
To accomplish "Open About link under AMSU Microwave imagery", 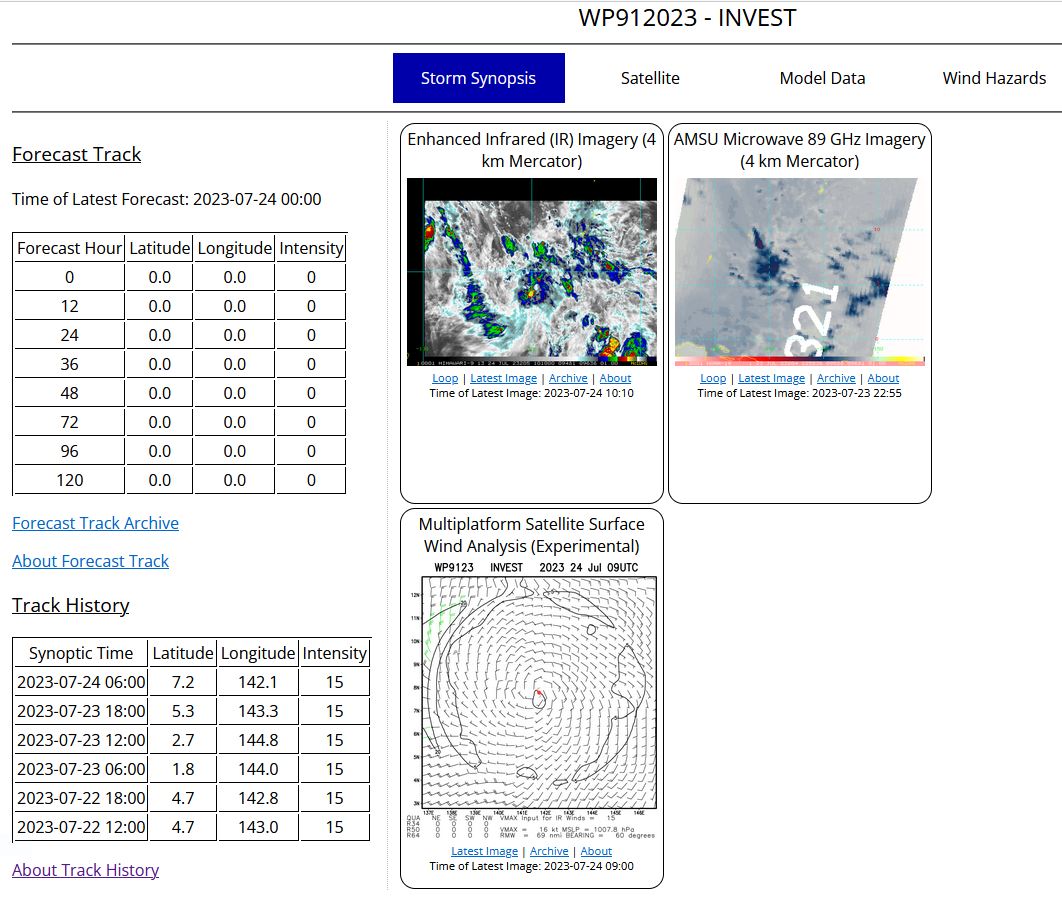I will click(883, 378).
